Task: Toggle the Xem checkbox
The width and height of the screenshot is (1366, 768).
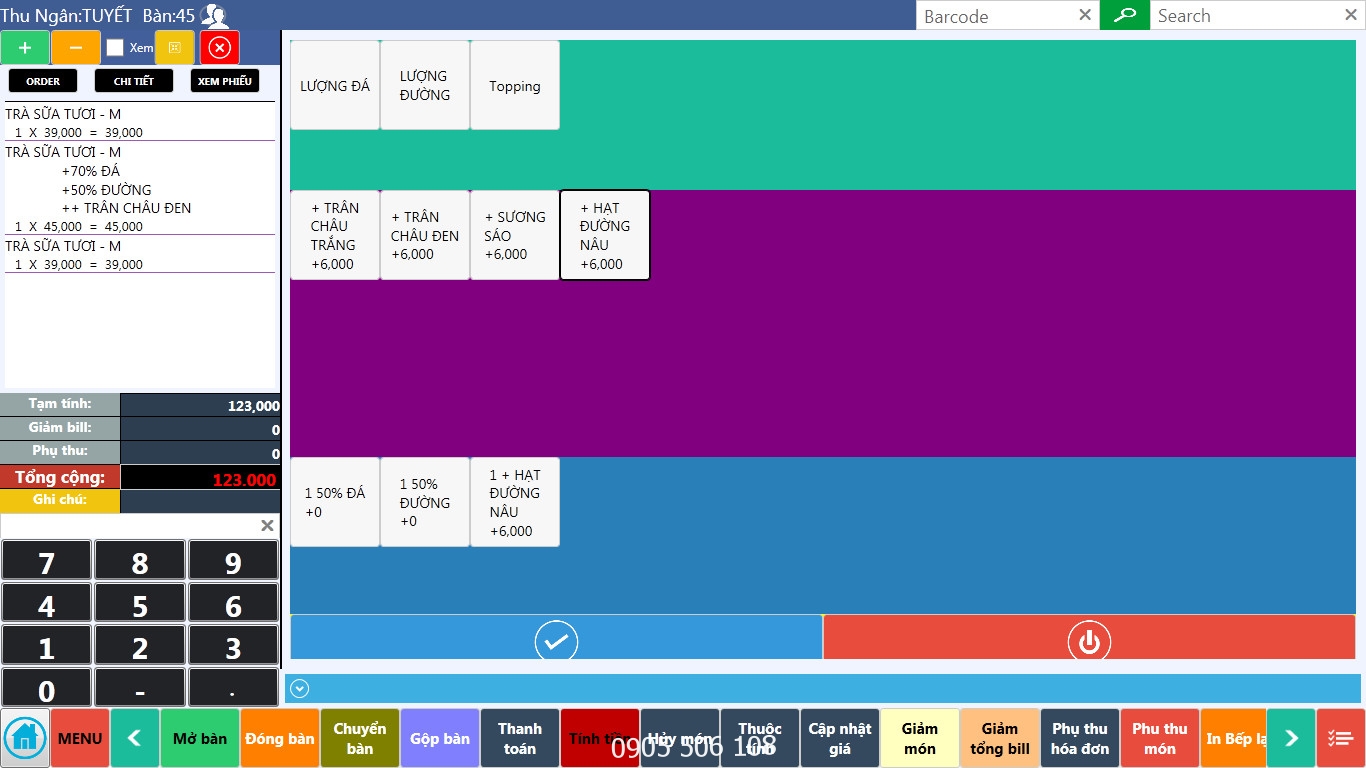Action: 115,48
